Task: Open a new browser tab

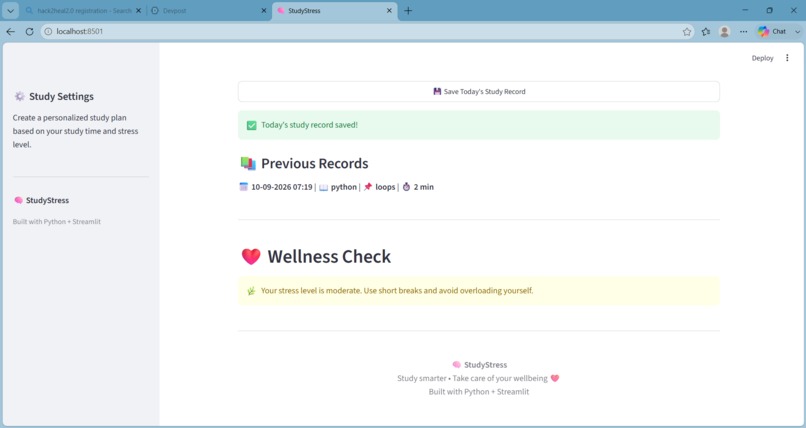Action: 408,10
